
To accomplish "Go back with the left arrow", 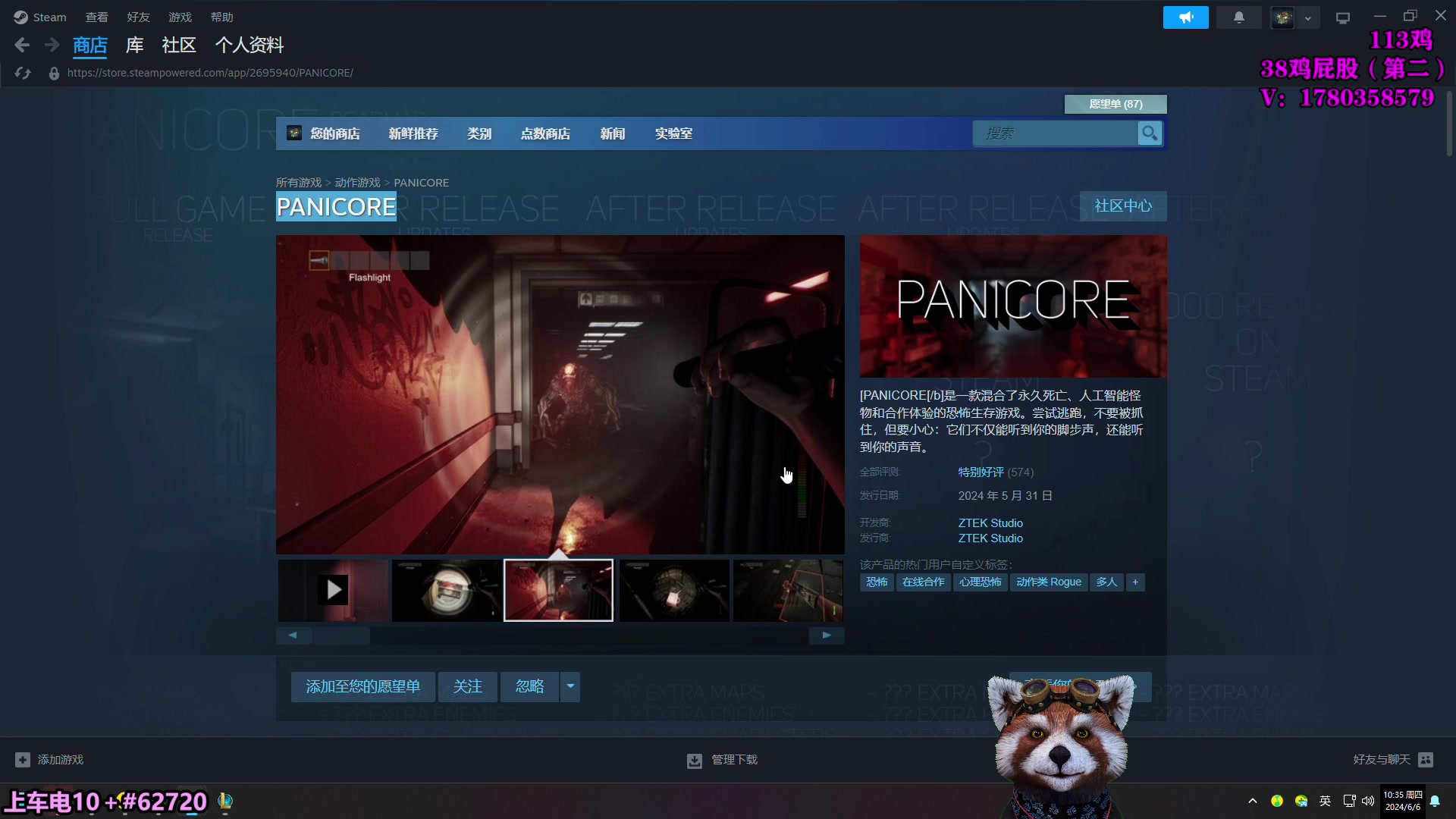I will (22, 45).
